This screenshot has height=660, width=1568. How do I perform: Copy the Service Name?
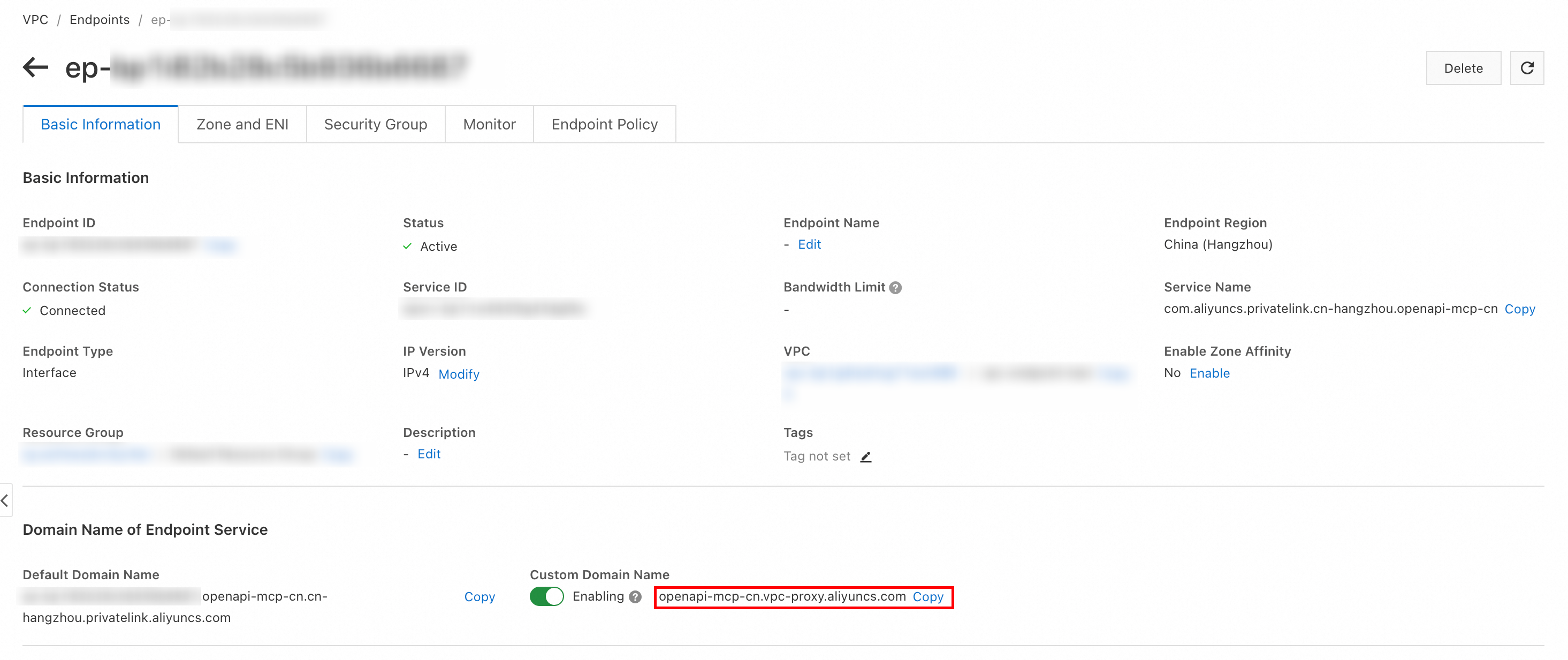[1519, 309]
